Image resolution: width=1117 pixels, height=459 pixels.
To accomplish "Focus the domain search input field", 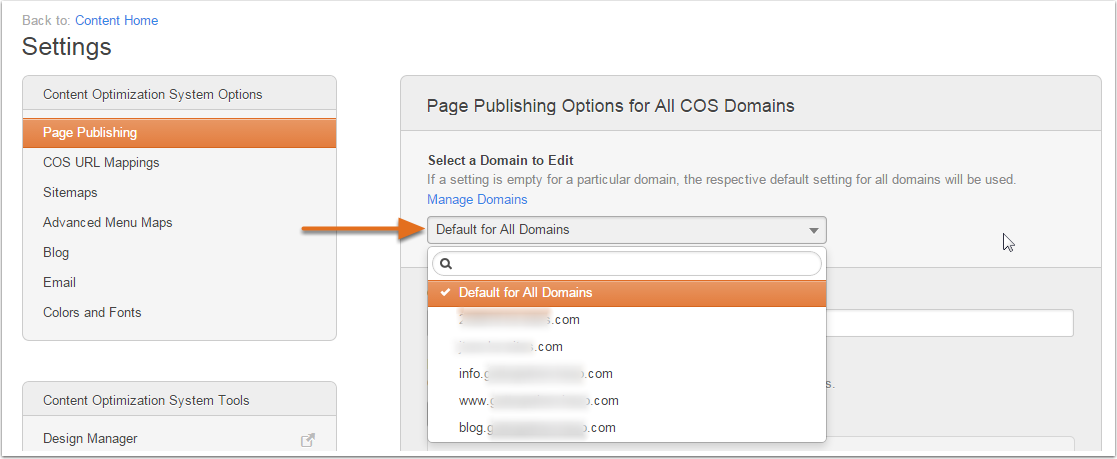I will click(627, 264).
